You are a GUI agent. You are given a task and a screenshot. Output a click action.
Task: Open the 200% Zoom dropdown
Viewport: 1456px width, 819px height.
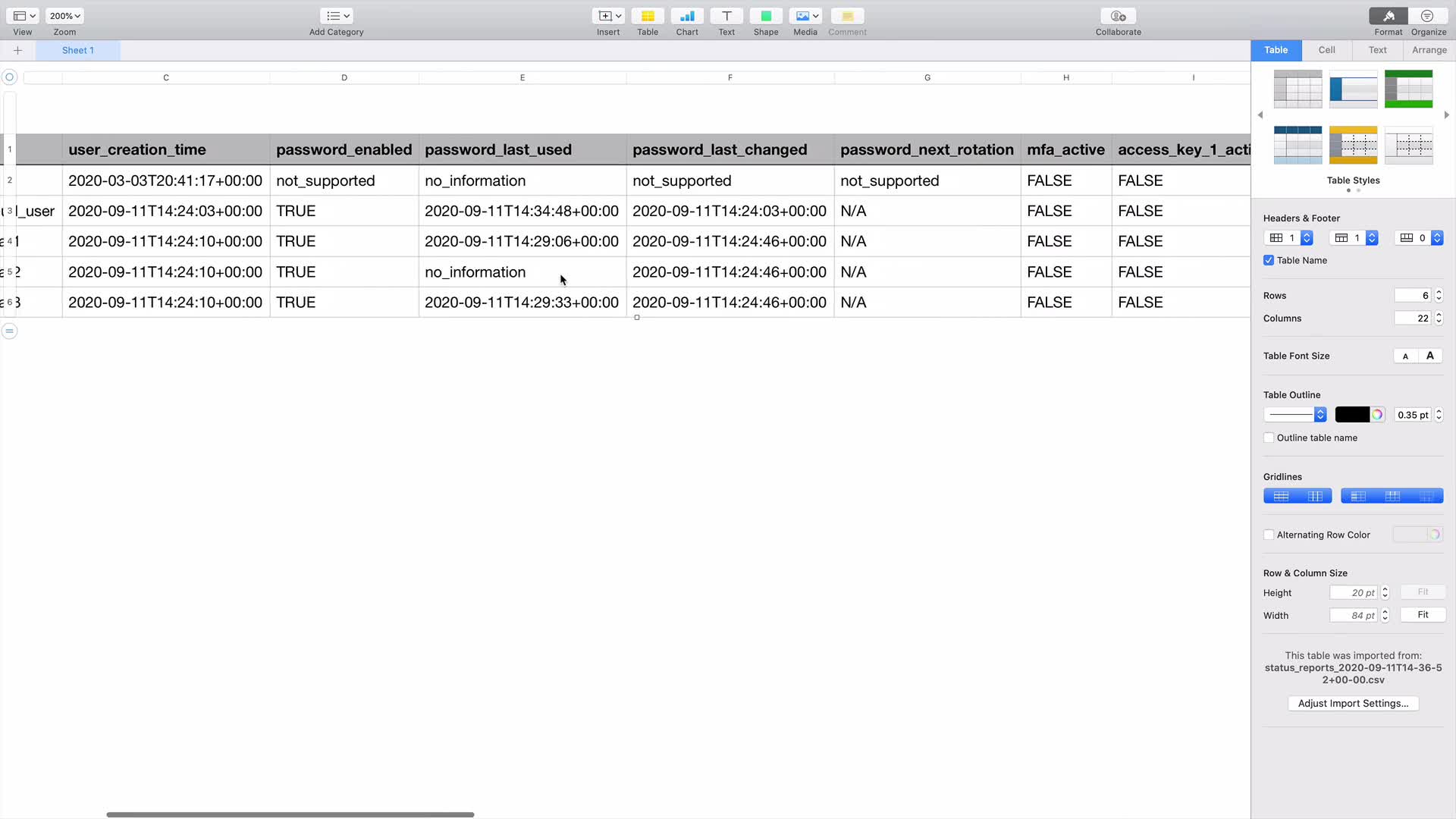coord(64,16)
